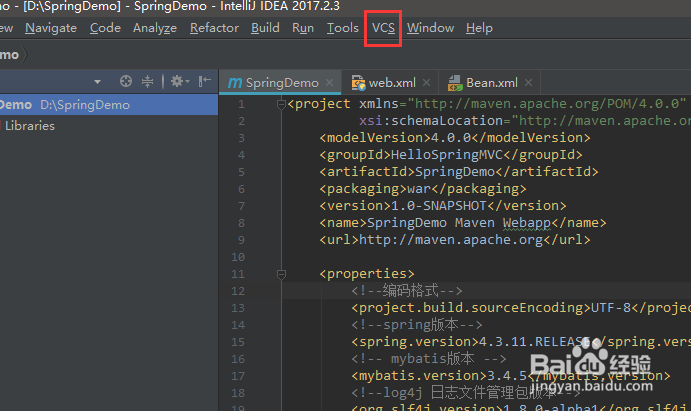Image resolution: width=691 pixels, height=411 pixels.
Task: Click the underlined word Webapp
Action: click(x=527, y=223)
